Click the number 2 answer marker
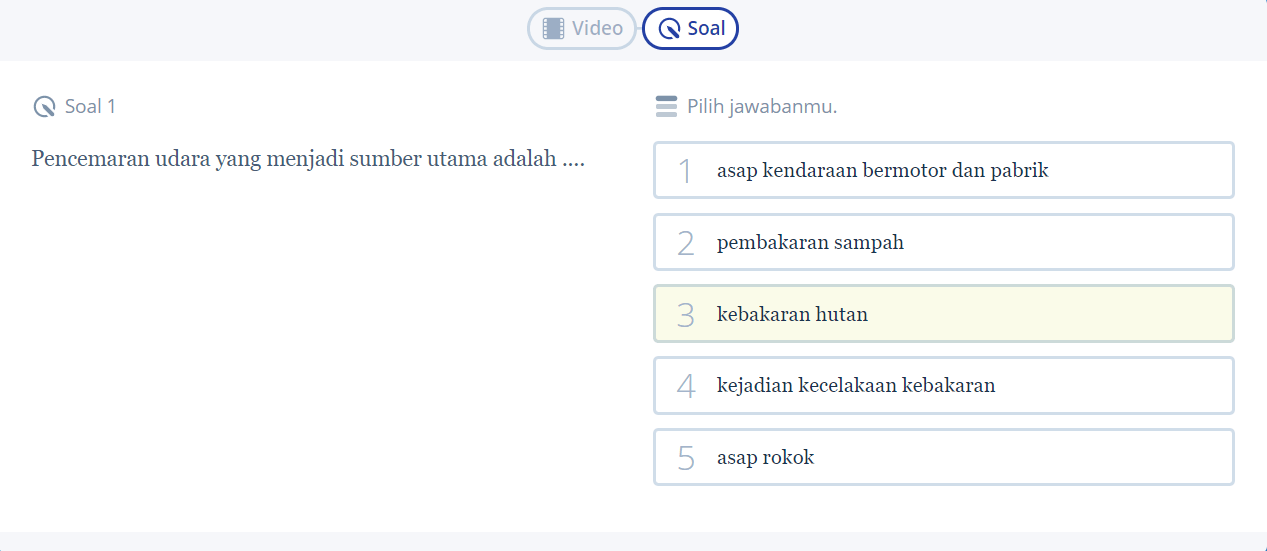The image size is (1267, 551). (685, 243)
